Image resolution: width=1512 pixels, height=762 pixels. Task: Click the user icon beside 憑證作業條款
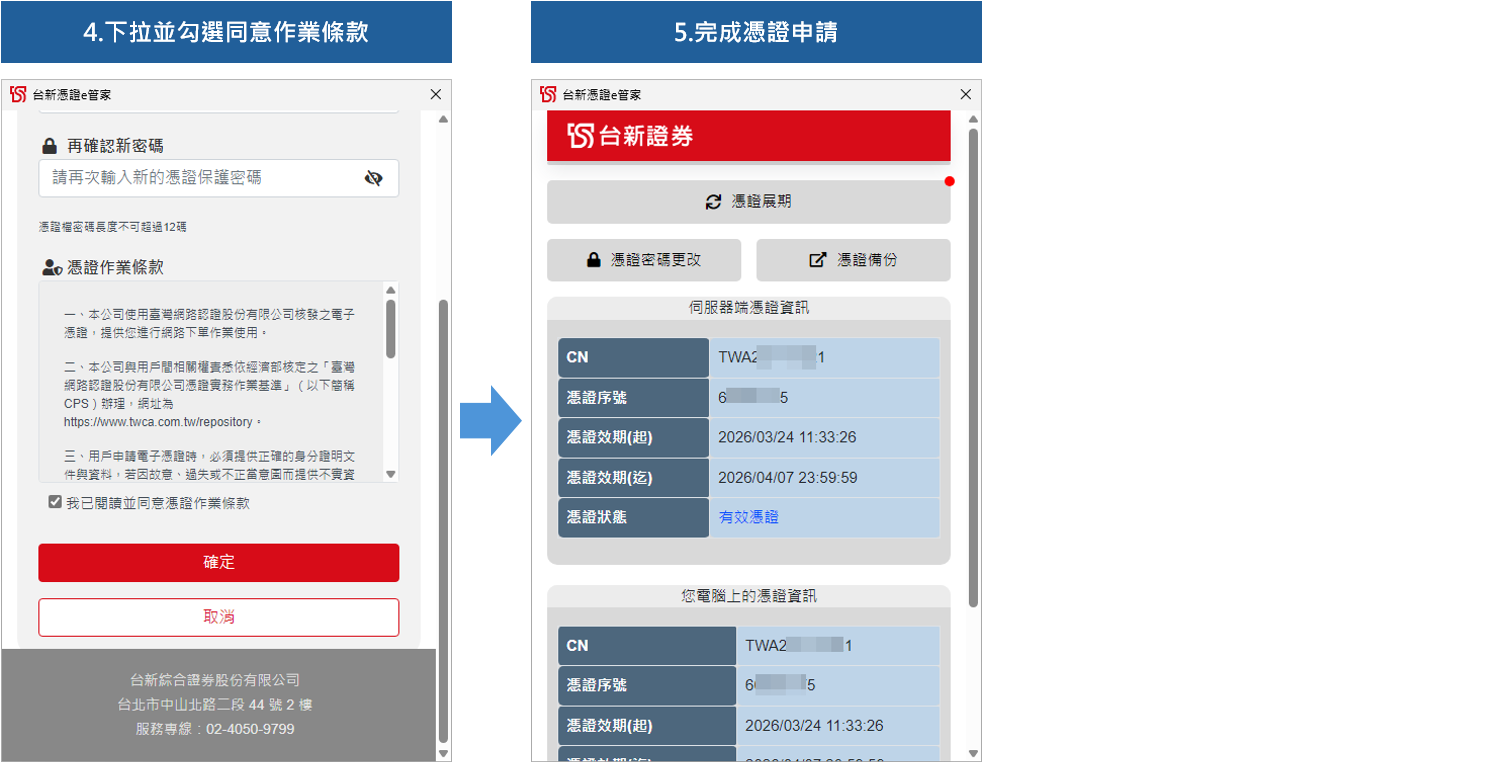click(x=52, y=267)
